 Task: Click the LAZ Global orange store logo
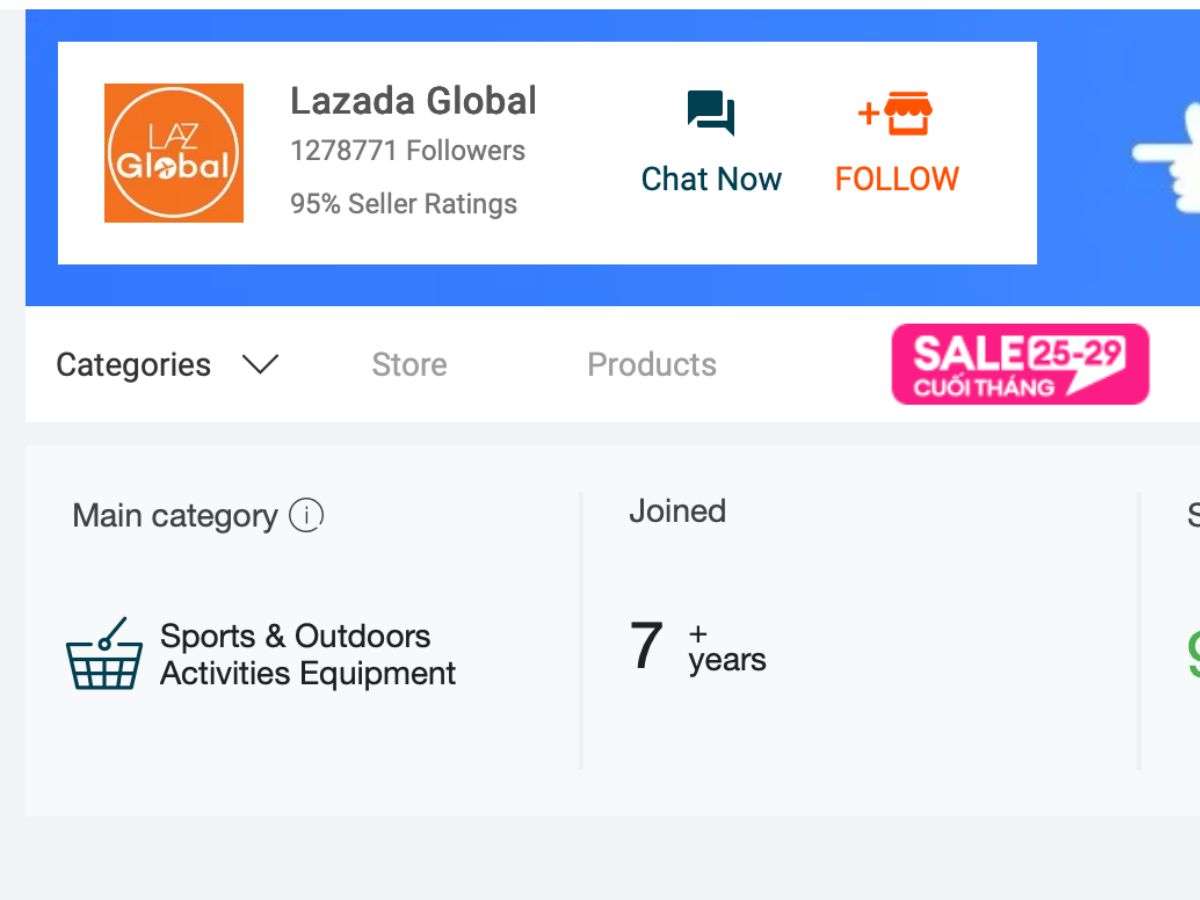click(174, 153)
